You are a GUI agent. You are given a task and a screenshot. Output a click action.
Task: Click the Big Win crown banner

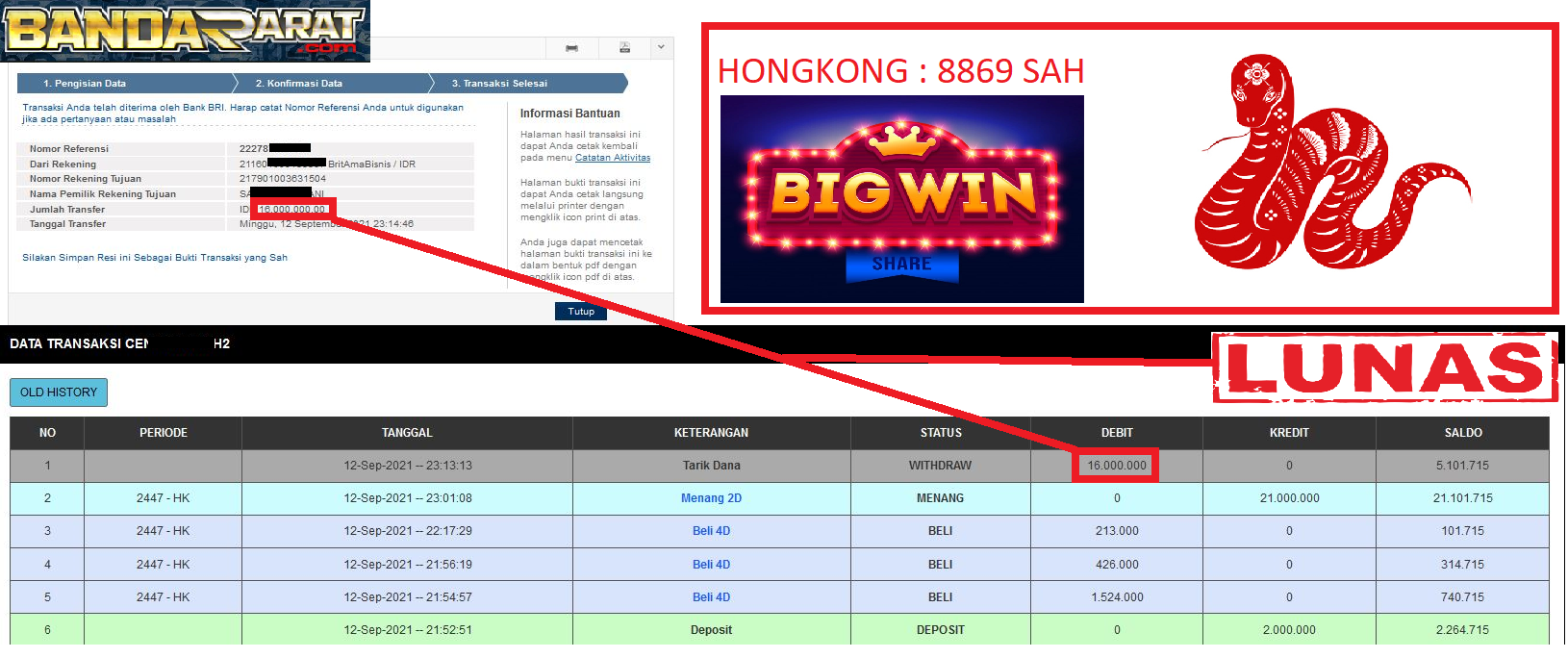[901, 199]
